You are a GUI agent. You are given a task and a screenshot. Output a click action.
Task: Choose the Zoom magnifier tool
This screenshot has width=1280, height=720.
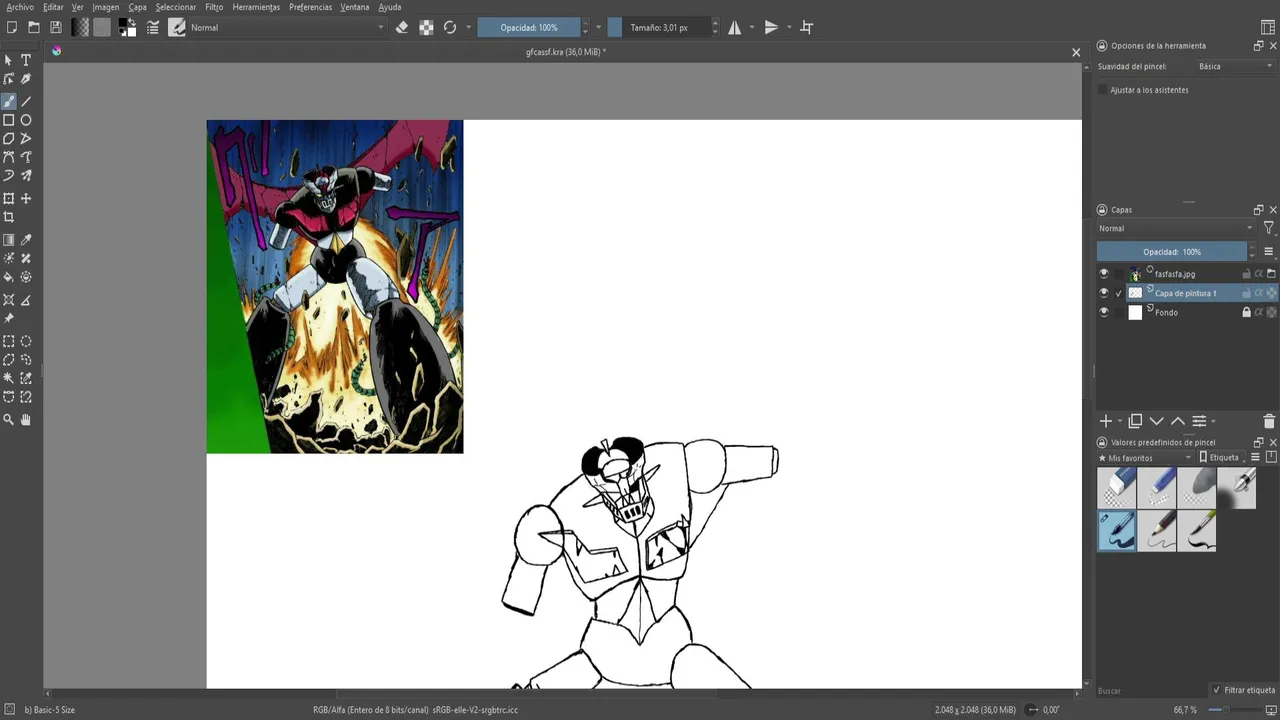click(x=9, y=420)
